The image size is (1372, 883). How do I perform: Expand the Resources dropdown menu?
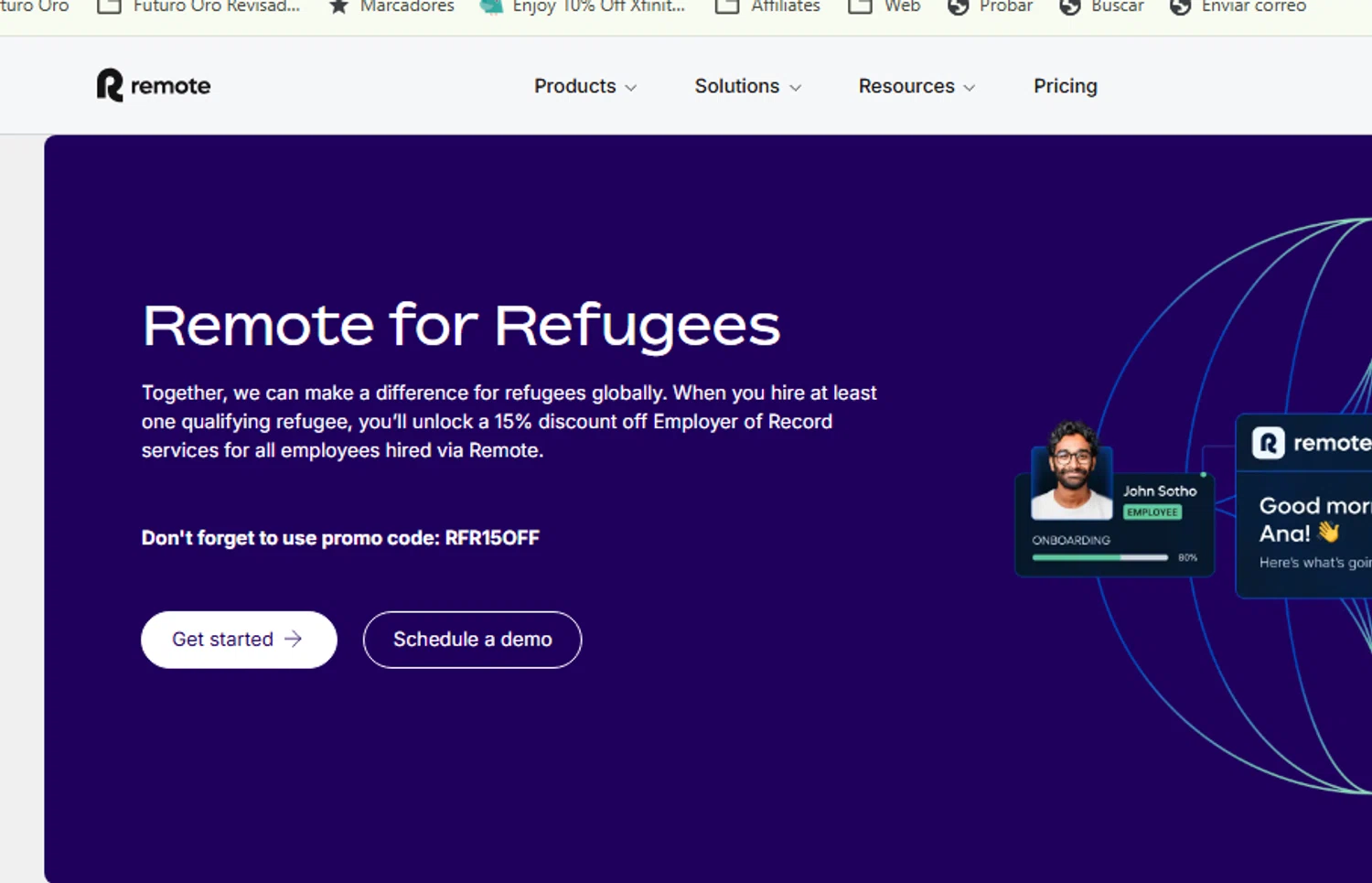pos(916,86)
